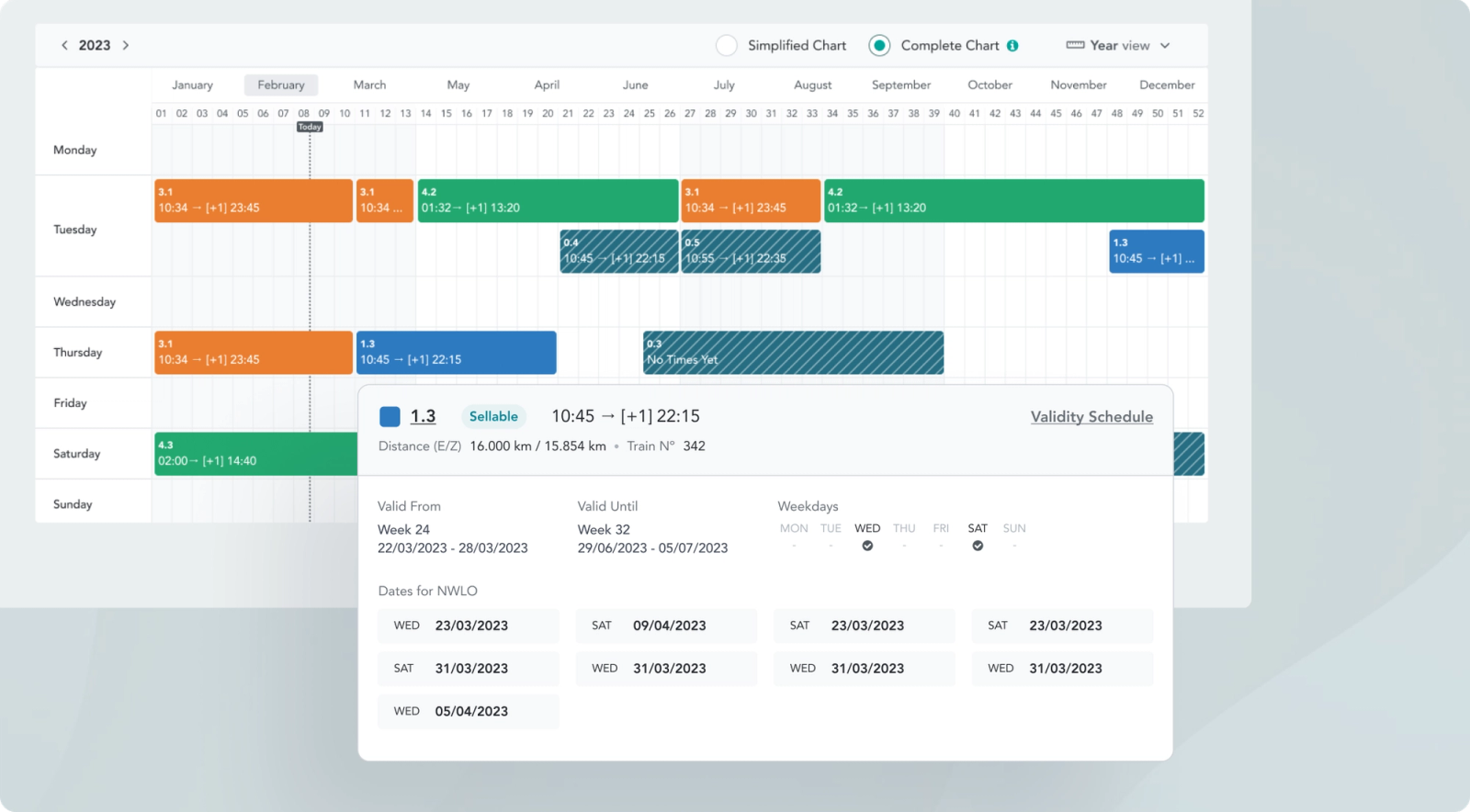Open the Complete Chart info icon
The image size is (1470, 812).
tap(1012, 45)
